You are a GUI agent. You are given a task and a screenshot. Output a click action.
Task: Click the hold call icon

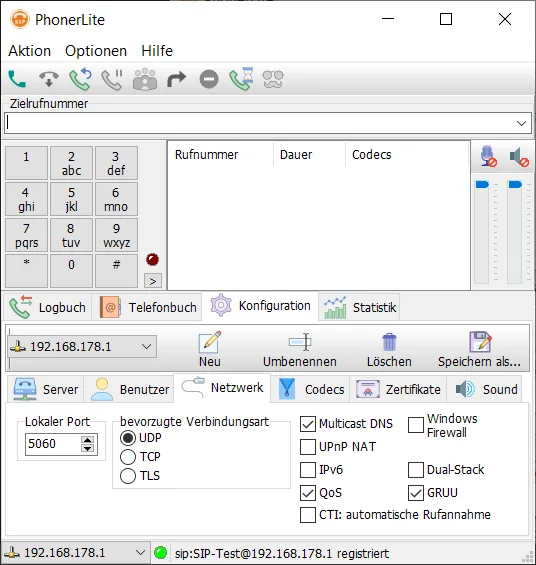coord(112,79)
